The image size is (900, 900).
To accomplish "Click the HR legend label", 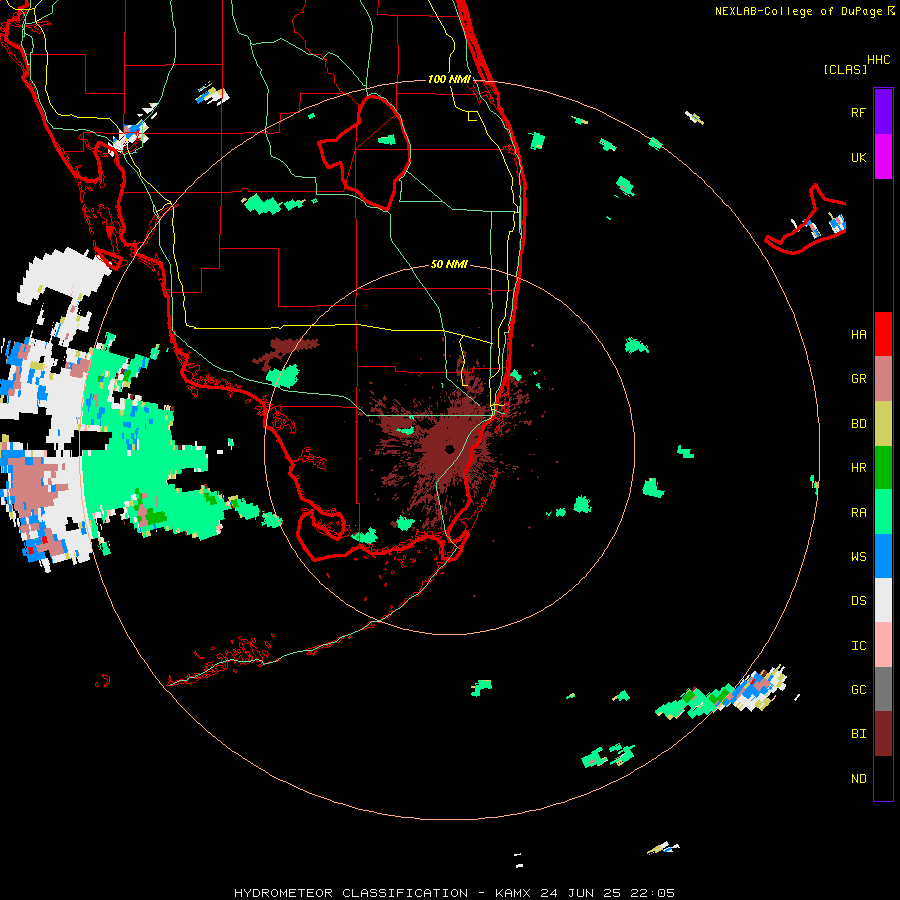I will (858, 468).
